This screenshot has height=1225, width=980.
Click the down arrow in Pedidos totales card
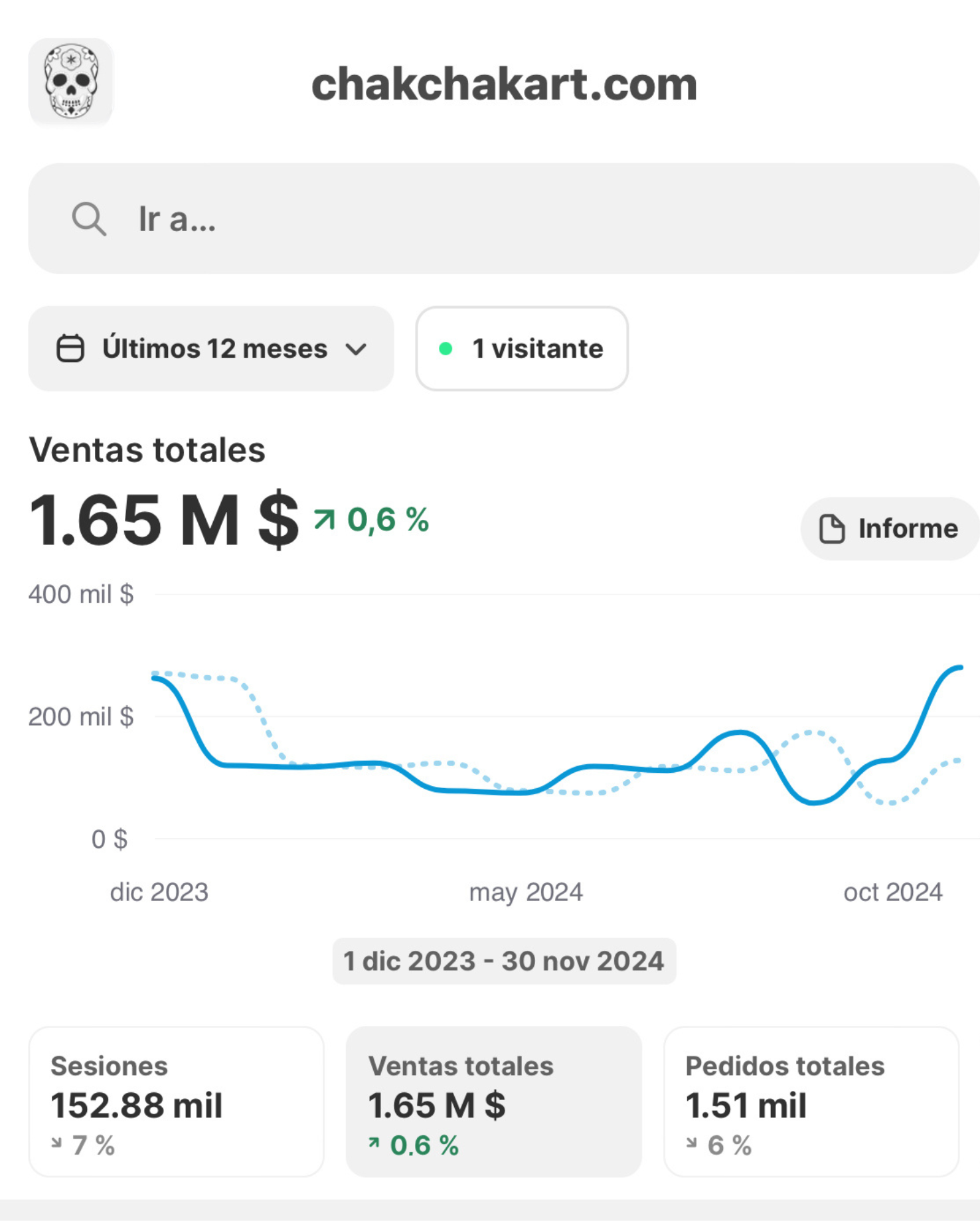click(x=692, y=1143)
